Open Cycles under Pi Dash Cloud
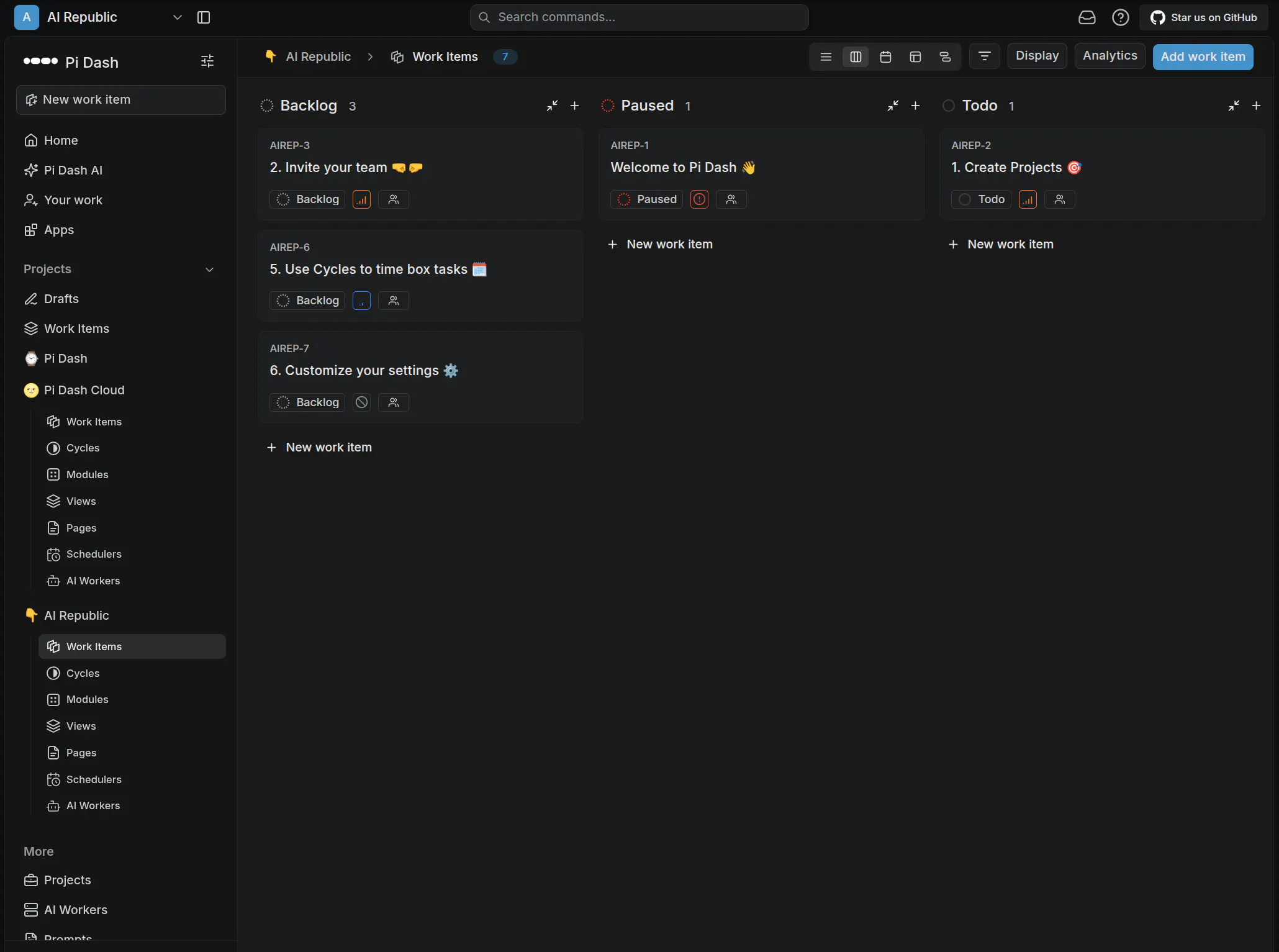 click(132, 448)
